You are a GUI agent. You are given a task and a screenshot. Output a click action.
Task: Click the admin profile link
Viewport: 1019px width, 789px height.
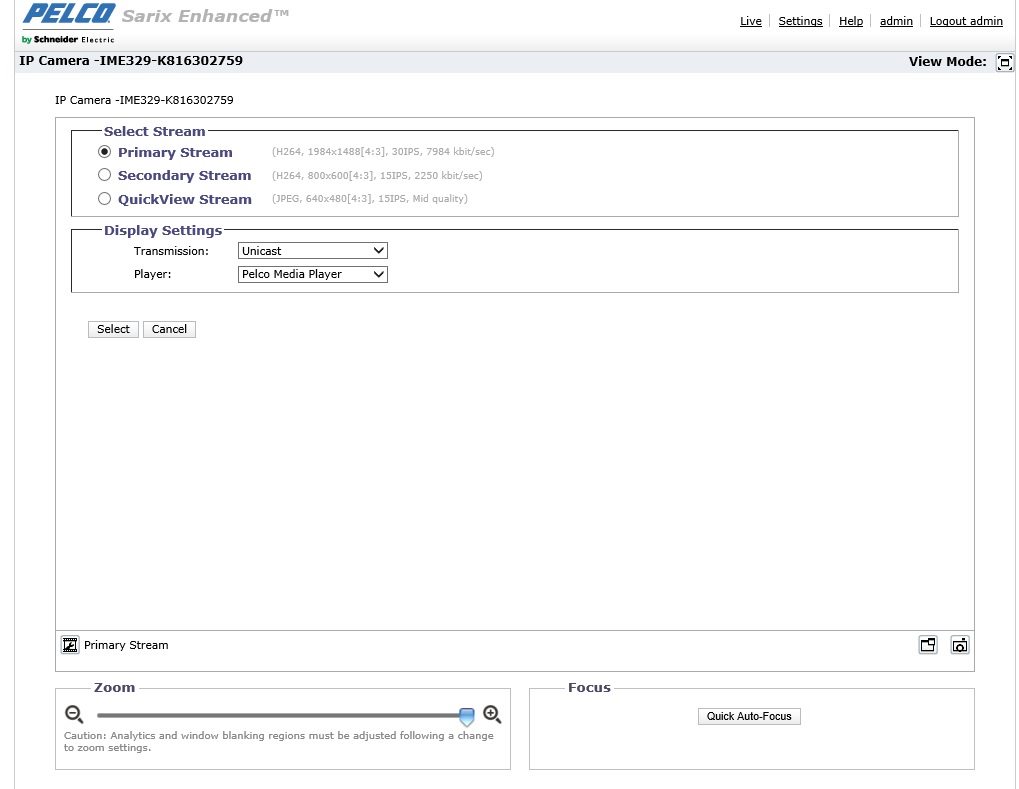point(896,21)
